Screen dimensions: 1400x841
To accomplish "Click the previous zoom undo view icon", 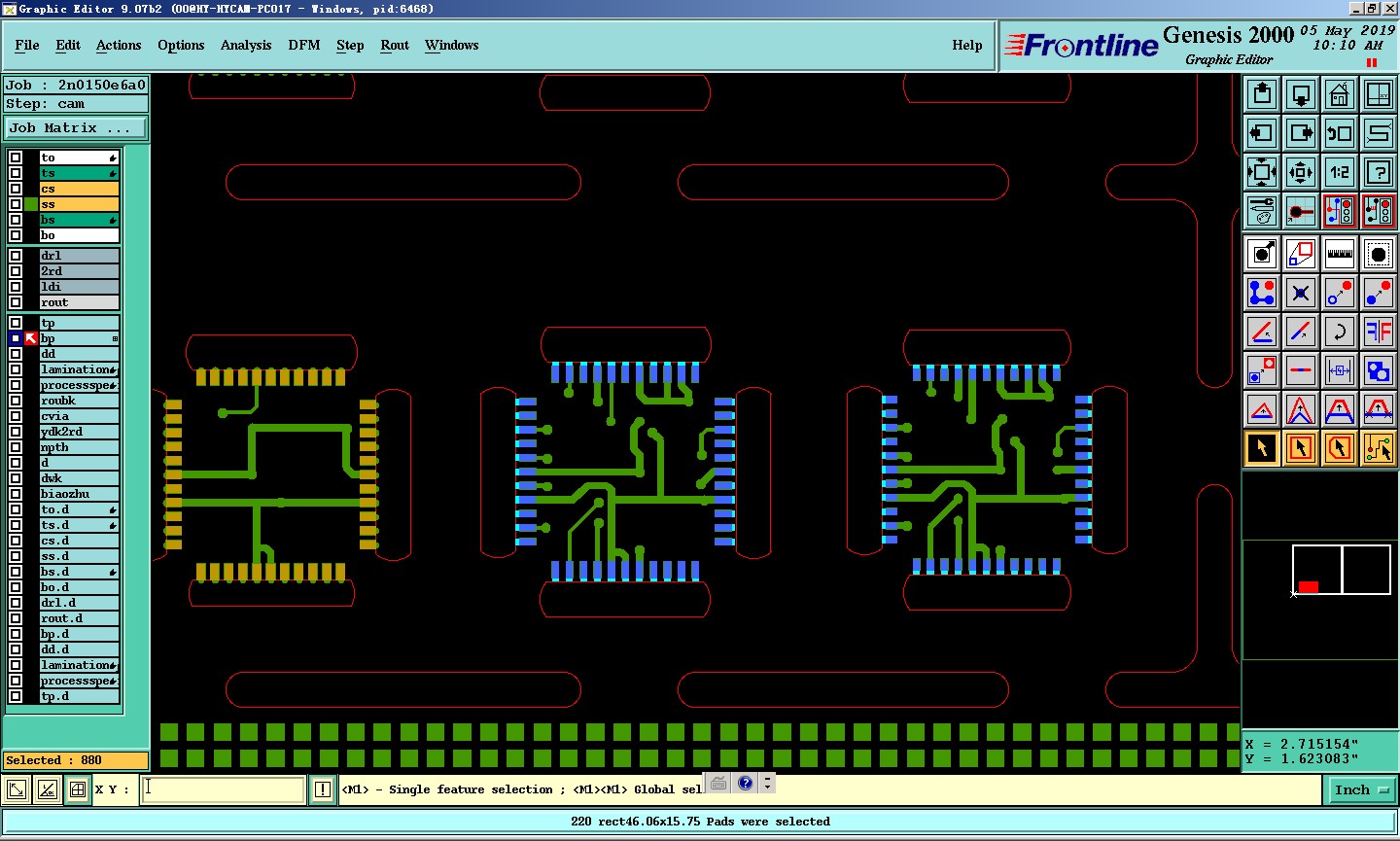I will tap(1340, 133).
